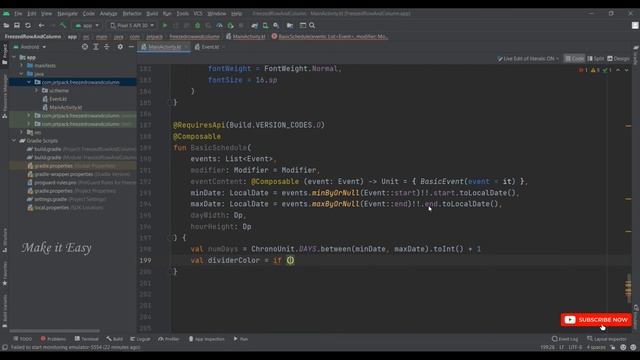
Task: Click the Back navigation arrow
Action: (x=41, y=25)
